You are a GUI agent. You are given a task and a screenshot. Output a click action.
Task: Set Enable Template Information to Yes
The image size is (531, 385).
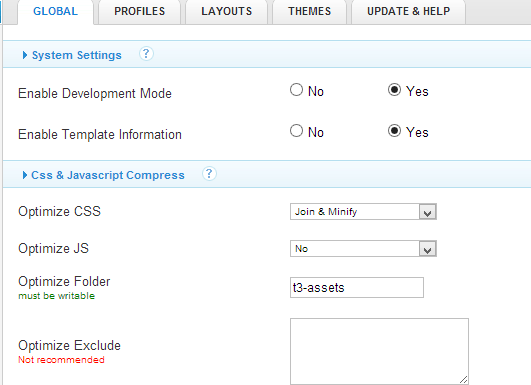click(395, 131)
